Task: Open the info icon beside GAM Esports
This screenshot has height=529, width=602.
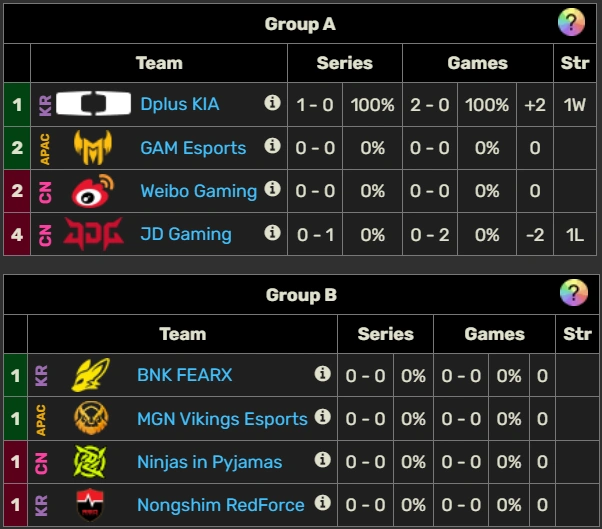Action: [x=272, y=146]
